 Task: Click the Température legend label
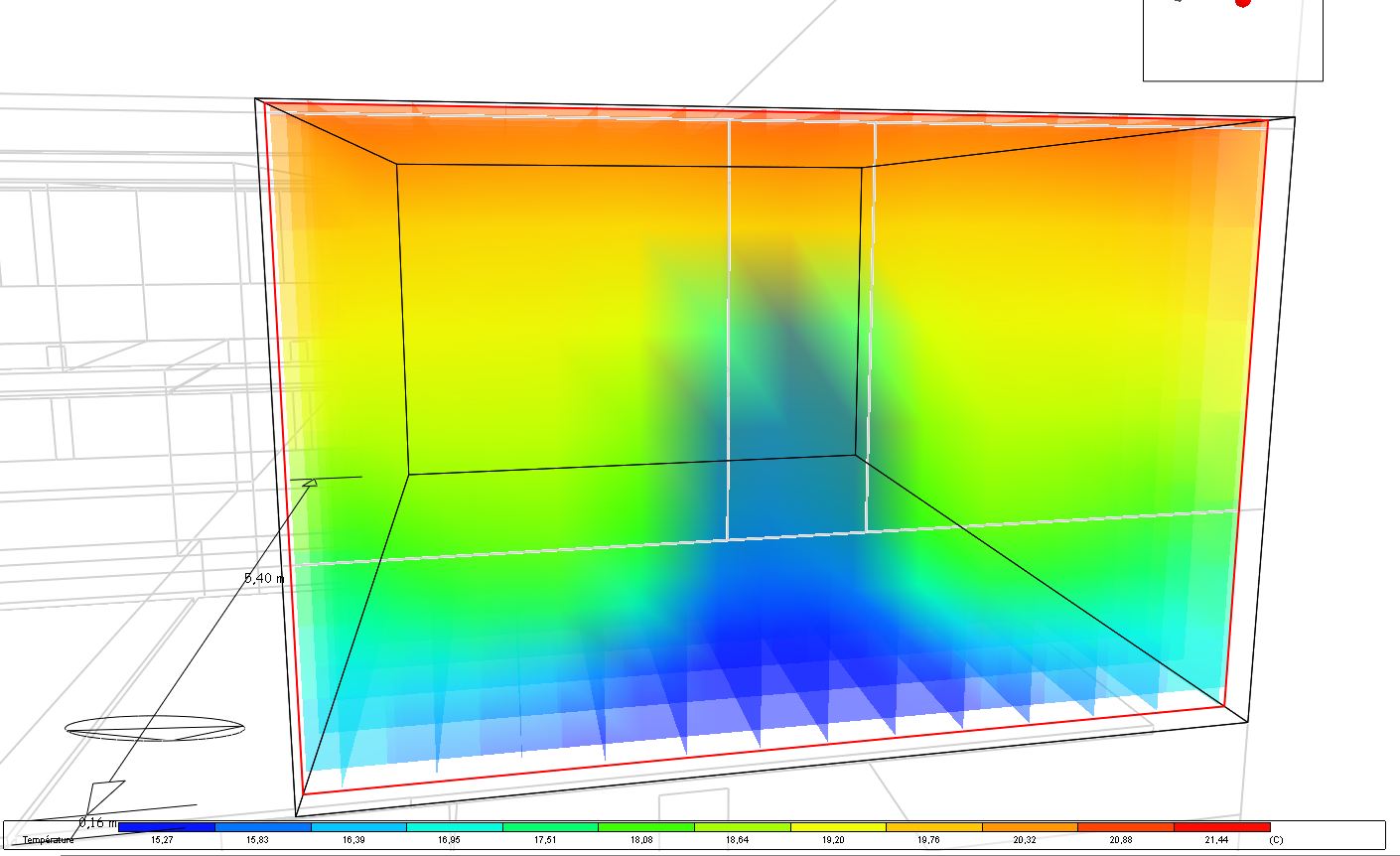[x=47, y=839]
